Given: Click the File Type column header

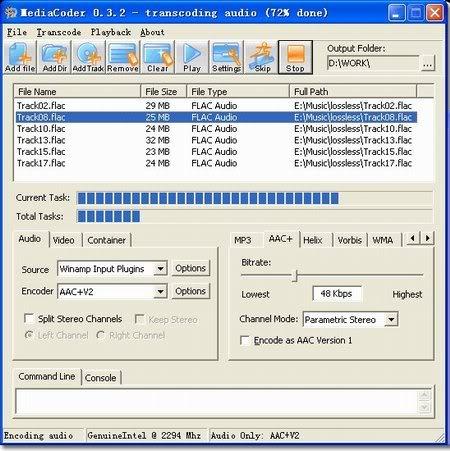Looking at the screenshot, I should click(238, 91).
